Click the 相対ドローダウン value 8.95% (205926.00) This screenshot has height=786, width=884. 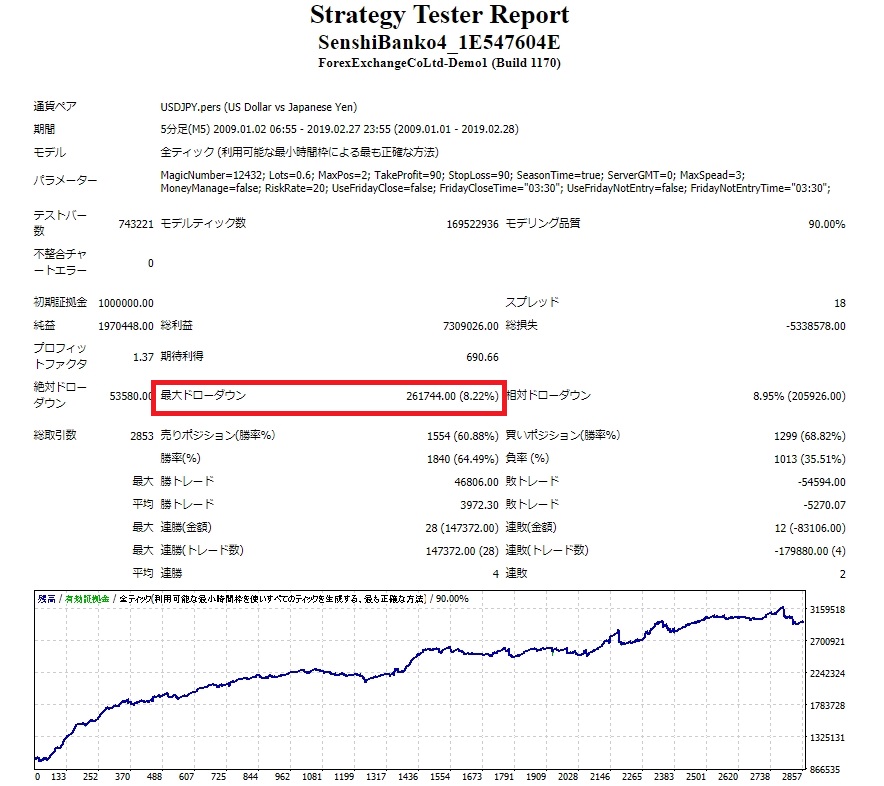pos(798,397)
